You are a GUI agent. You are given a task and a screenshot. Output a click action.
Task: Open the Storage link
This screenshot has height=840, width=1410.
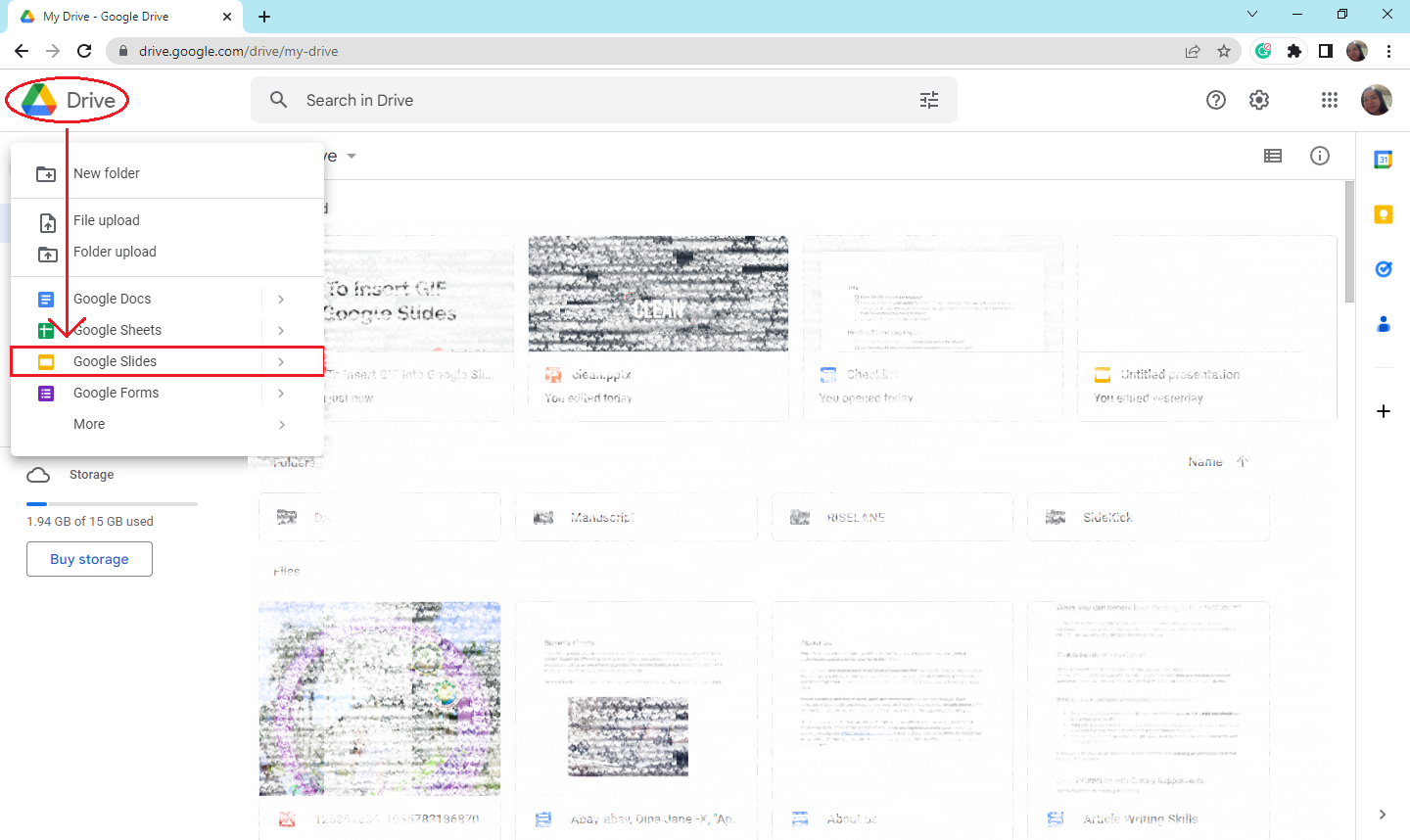coord(91,475)
